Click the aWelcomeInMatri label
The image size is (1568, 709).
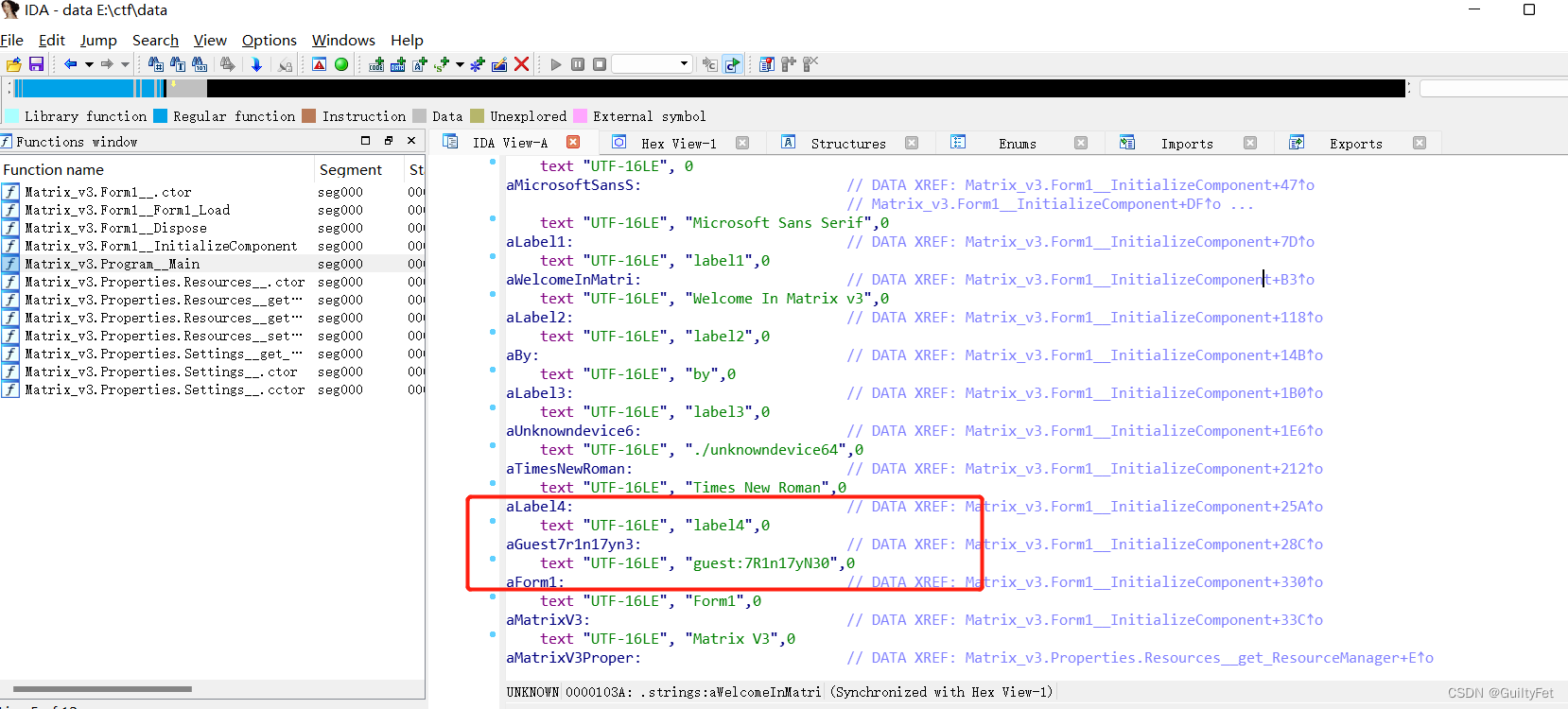point(573,280)
